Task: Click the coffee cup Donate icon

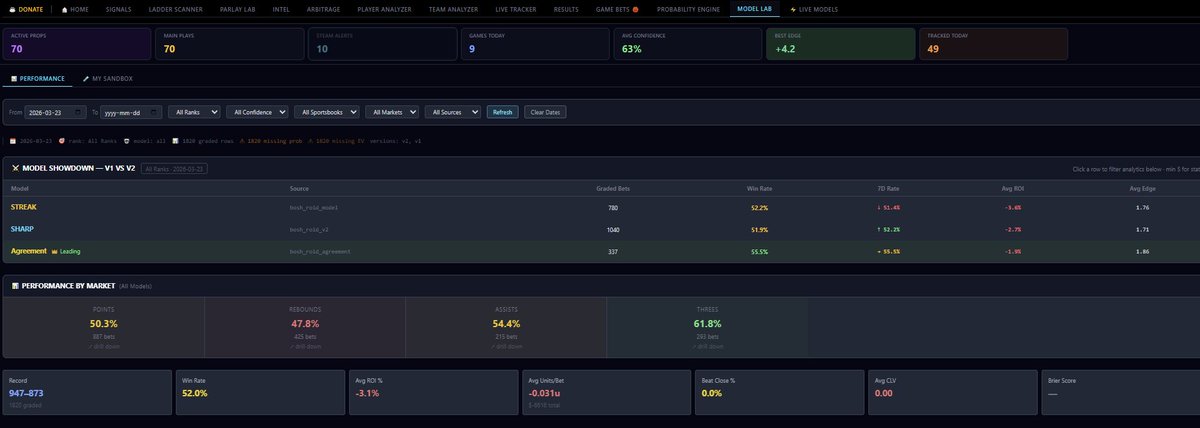Action: 11,9
